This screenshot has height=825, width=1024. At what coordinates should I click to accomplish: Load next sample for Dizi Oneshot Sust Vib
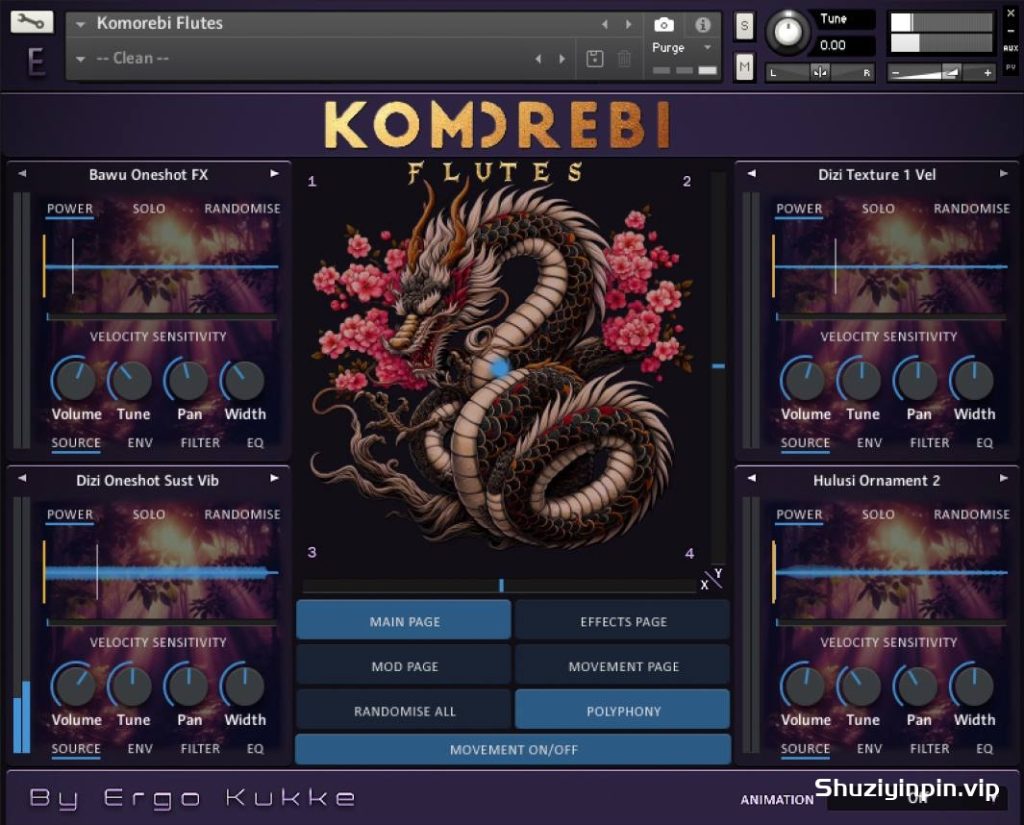pos(274,478)
